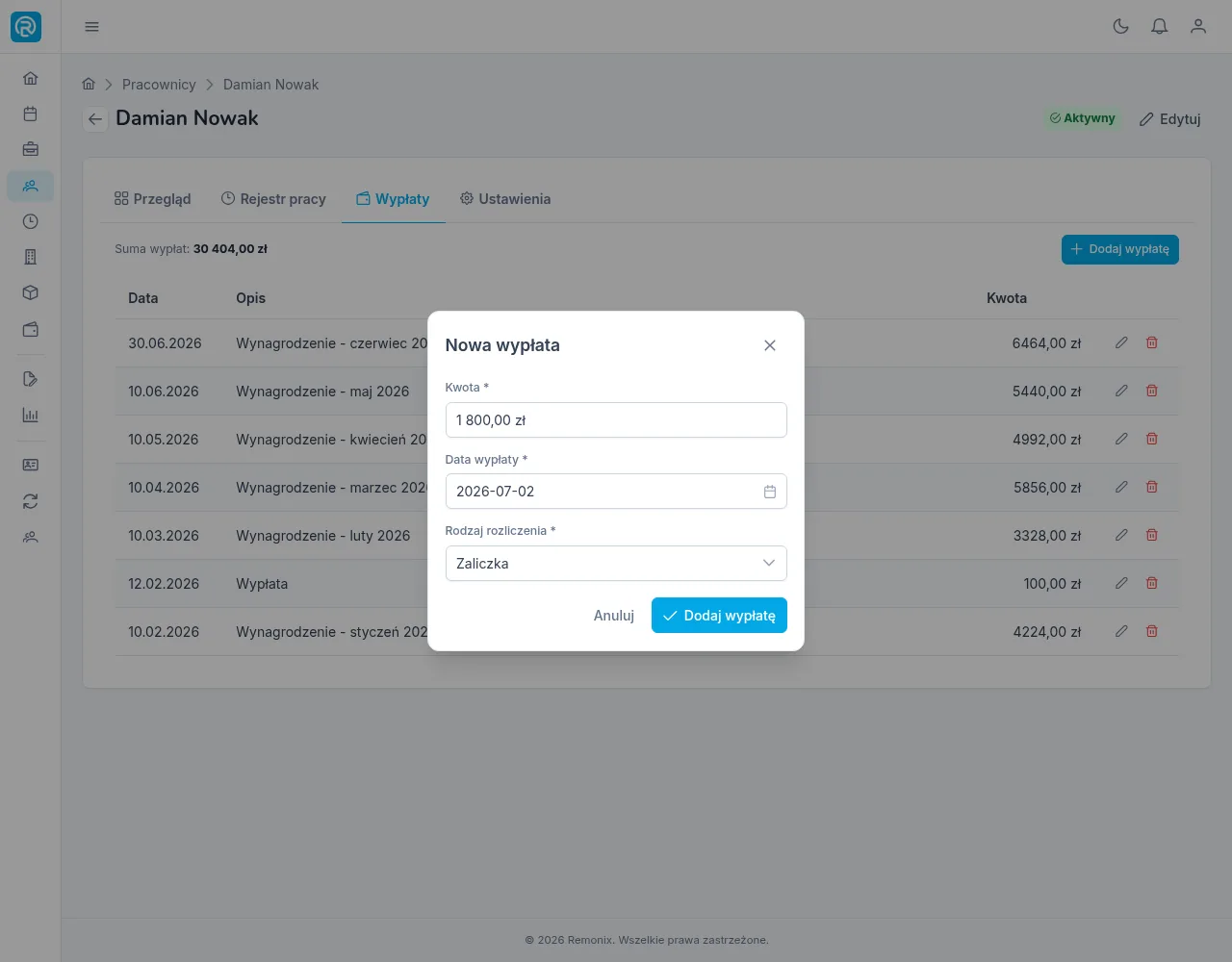Confirm with the Dodaj wypłatę dialog button
1232x962 pixels.
click(719, 616)
